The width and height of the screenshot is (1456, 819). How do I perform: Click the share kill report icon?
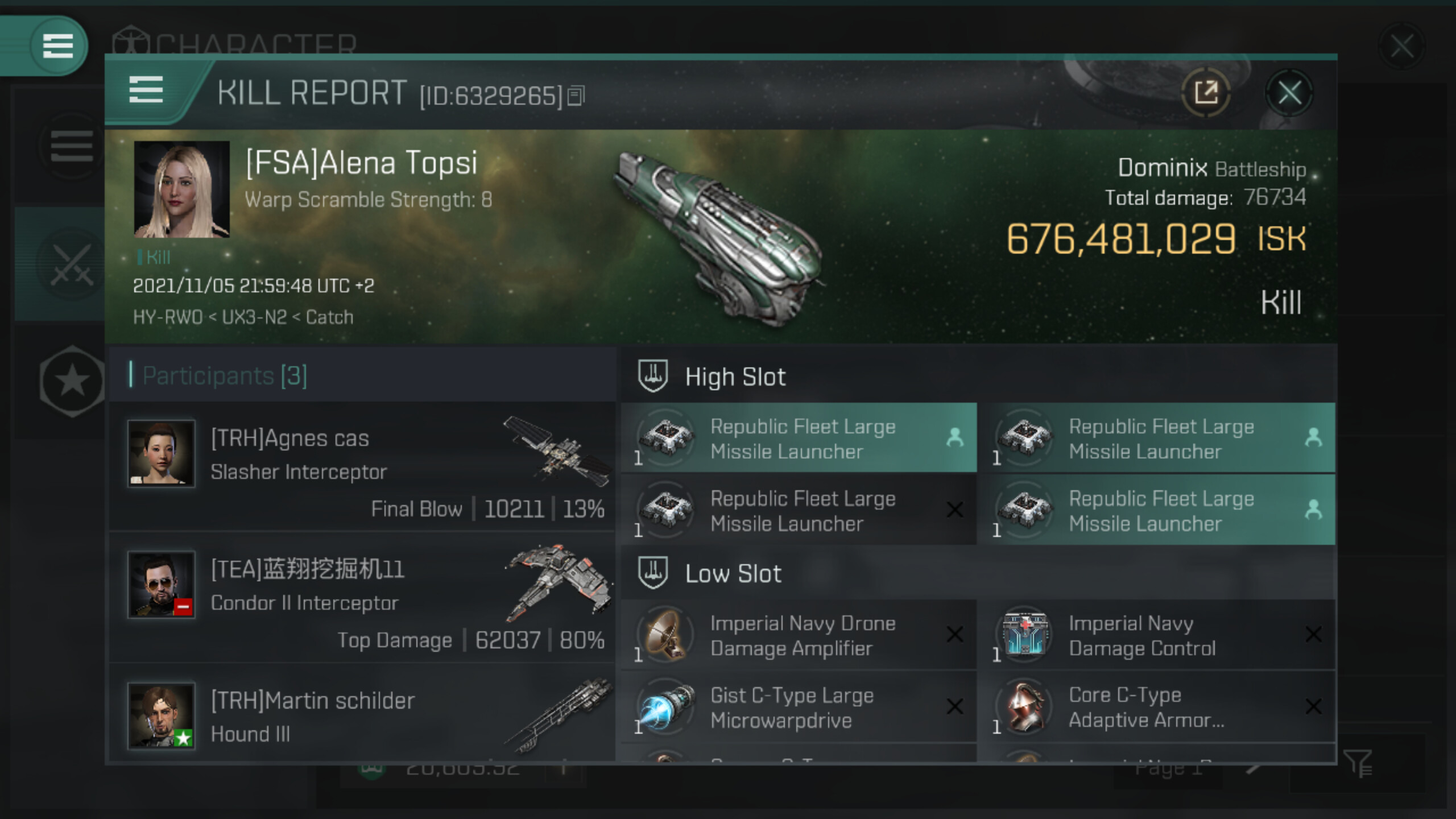(1205, 92)
